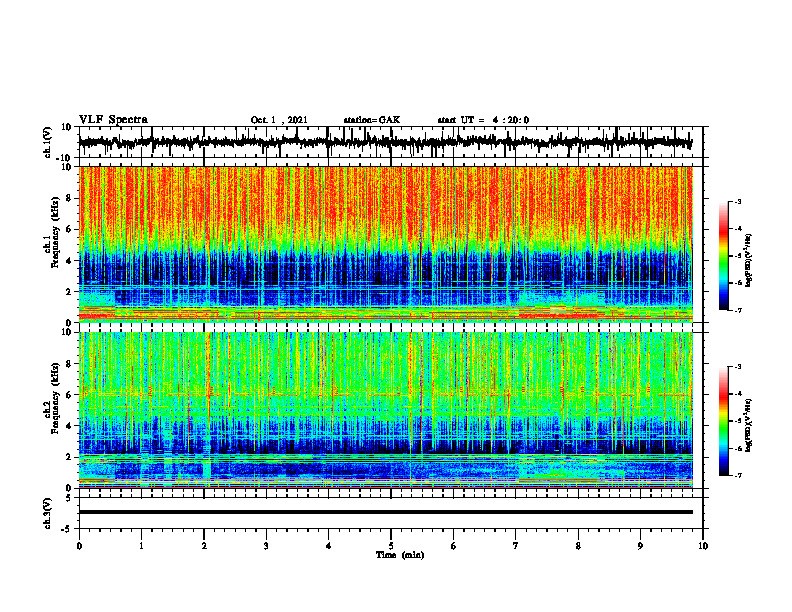
Task: Click the time axis tick label "9"
Action: click(640, 546)
